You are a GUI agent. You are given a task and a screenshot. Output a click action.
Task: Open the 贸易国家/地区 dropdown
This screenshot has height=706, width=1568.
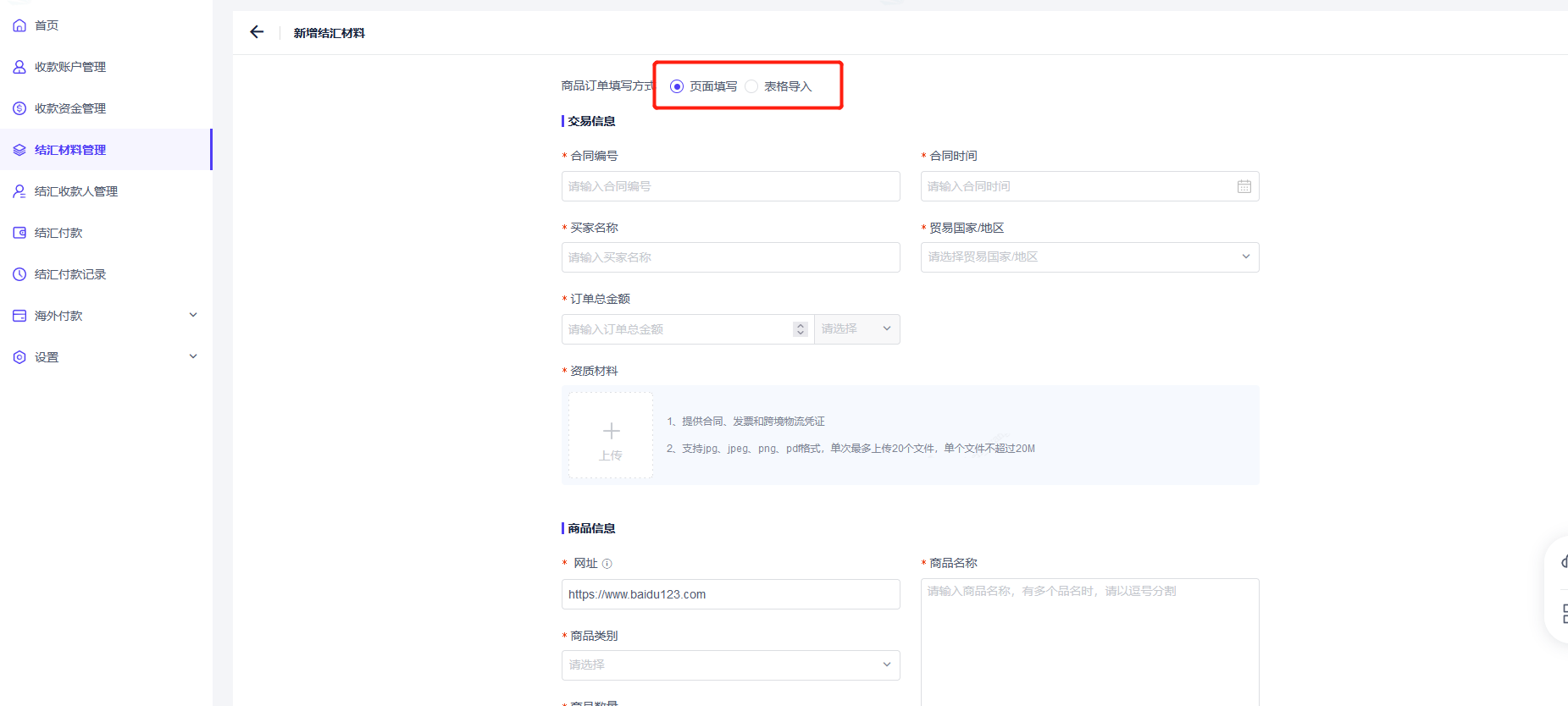point(1089,257)
